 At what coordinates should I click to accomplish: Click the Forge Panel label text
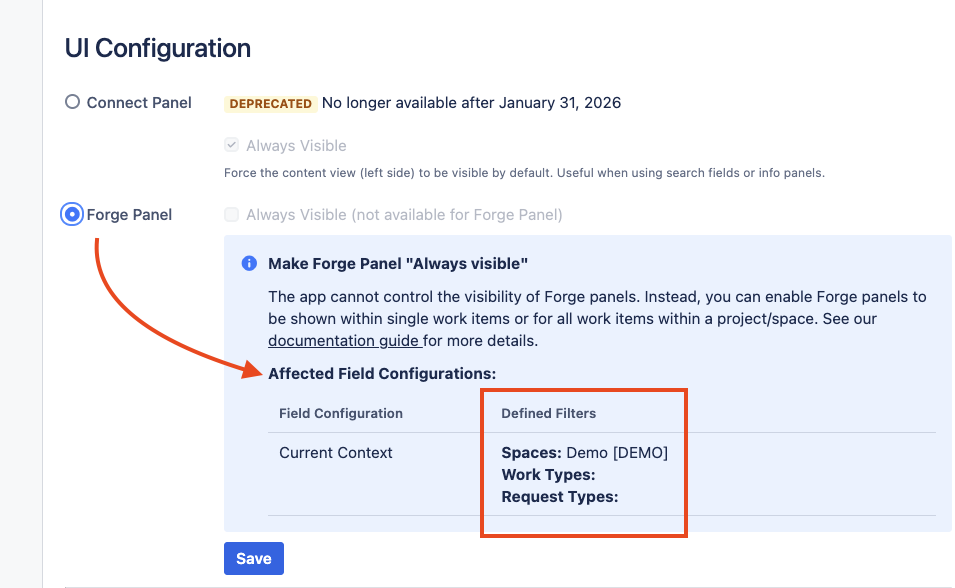(x=129, y=215)
